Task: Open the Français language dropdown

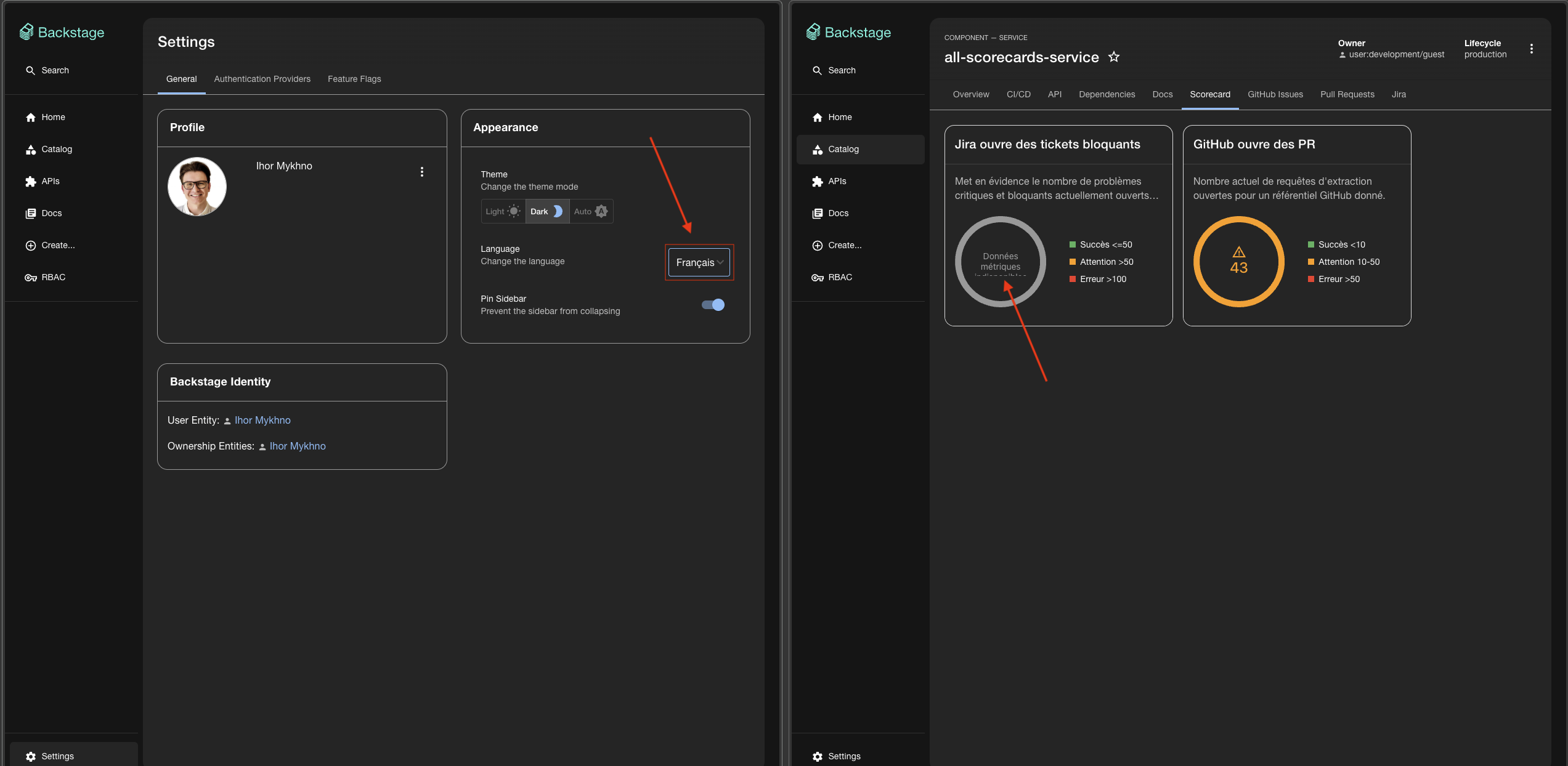Action: coord(699,262)
